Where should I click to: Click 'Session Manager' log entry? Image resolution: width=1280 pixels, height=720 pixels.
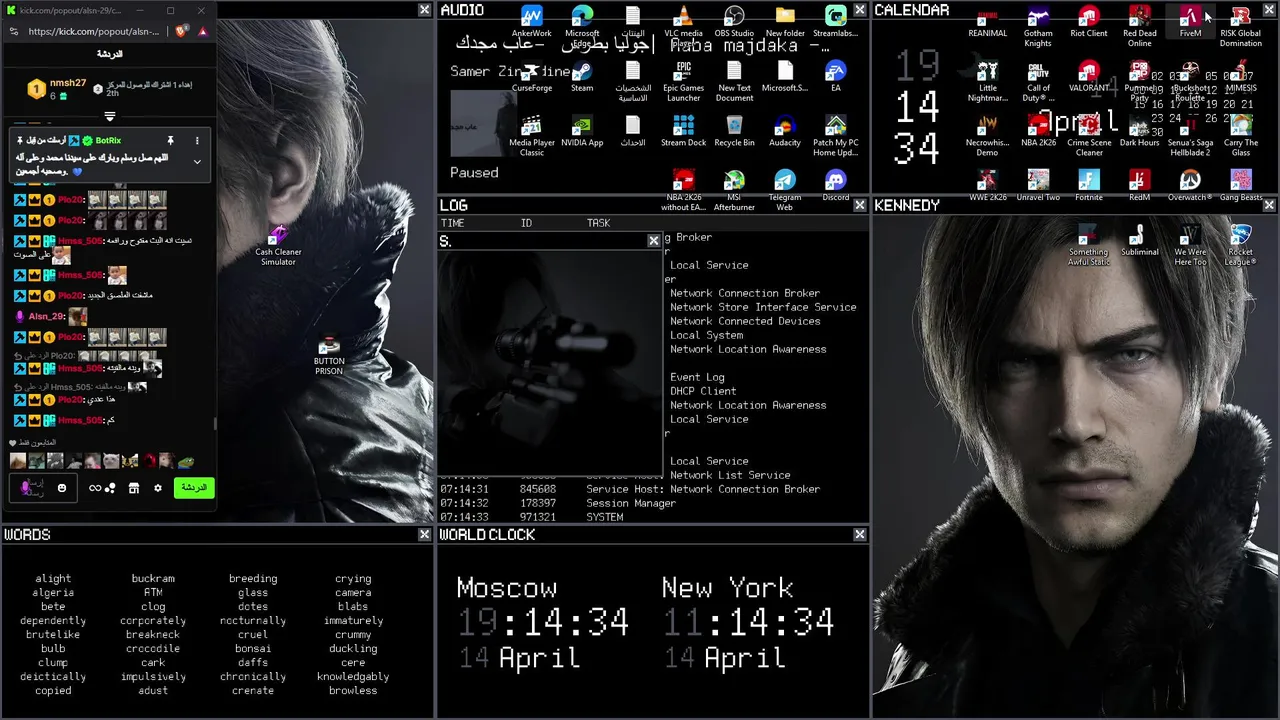(x=631, y=503)
